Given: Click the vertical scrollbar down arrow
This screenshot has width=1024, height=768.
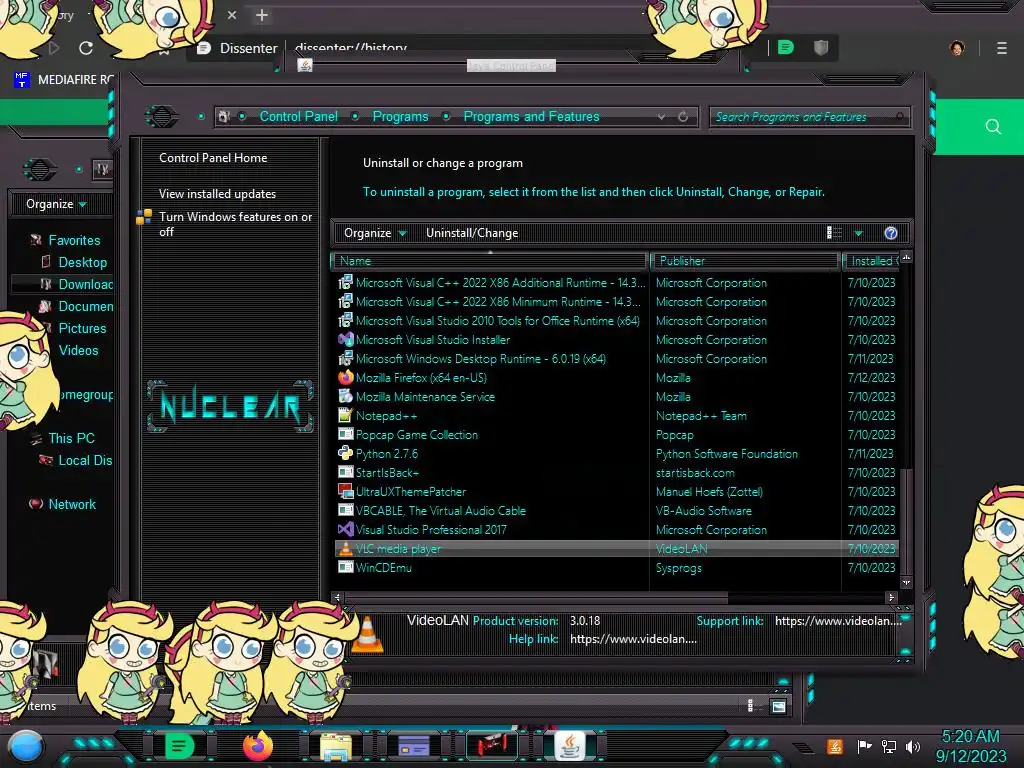Looking at the screenshot, I should click(906, 582).
